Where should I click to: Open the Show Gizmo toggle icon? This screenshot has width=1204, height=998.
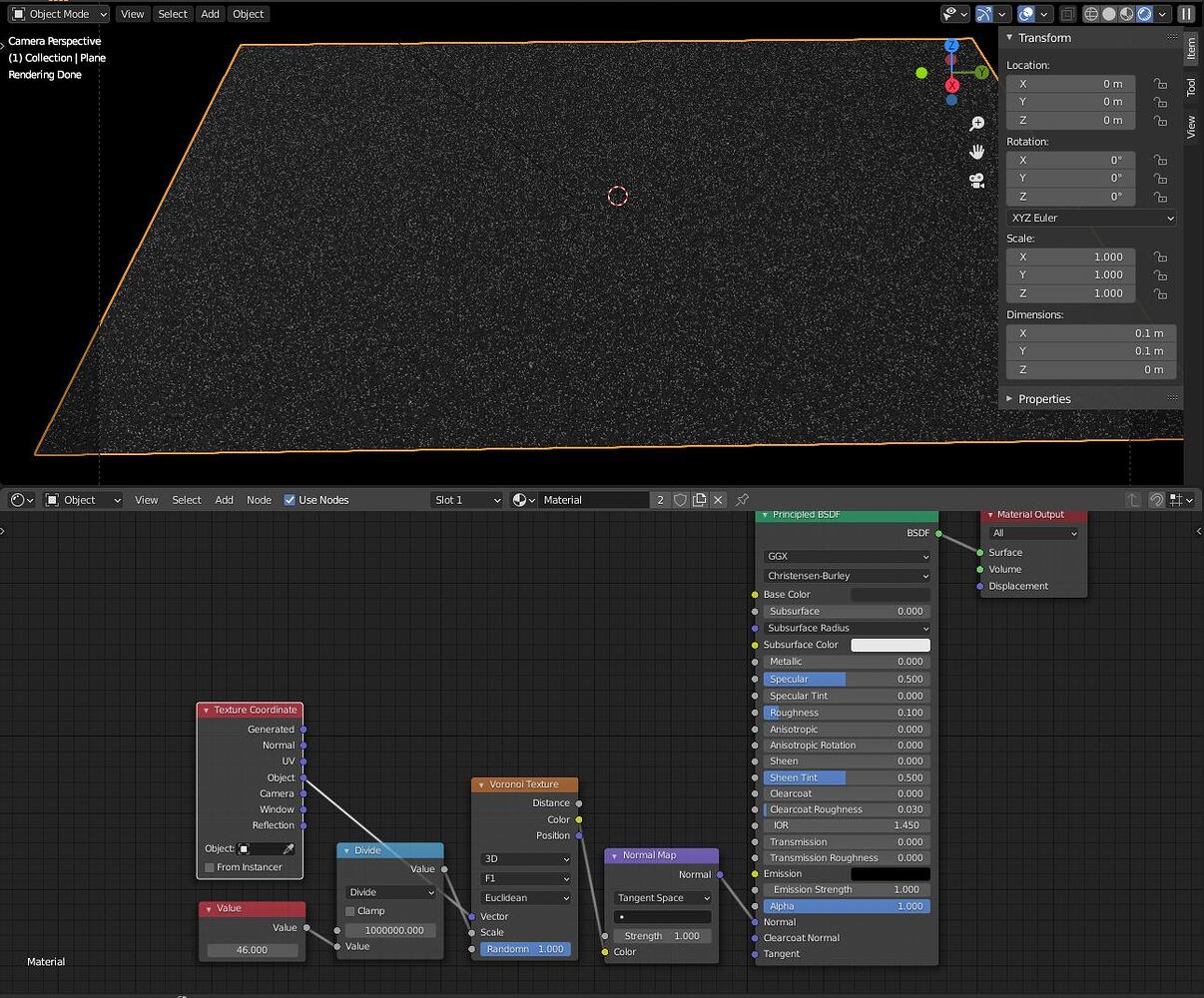(x=984, y=14)
